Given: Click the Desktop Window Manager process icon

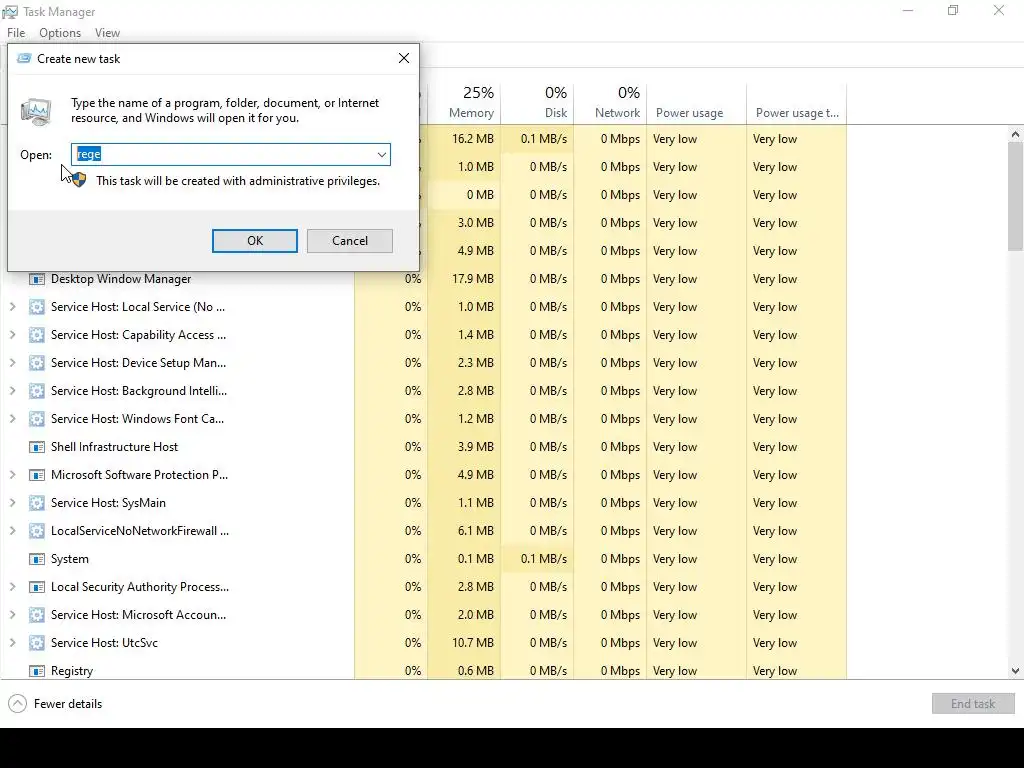Looking at the screenshot, I should [37, 279].
